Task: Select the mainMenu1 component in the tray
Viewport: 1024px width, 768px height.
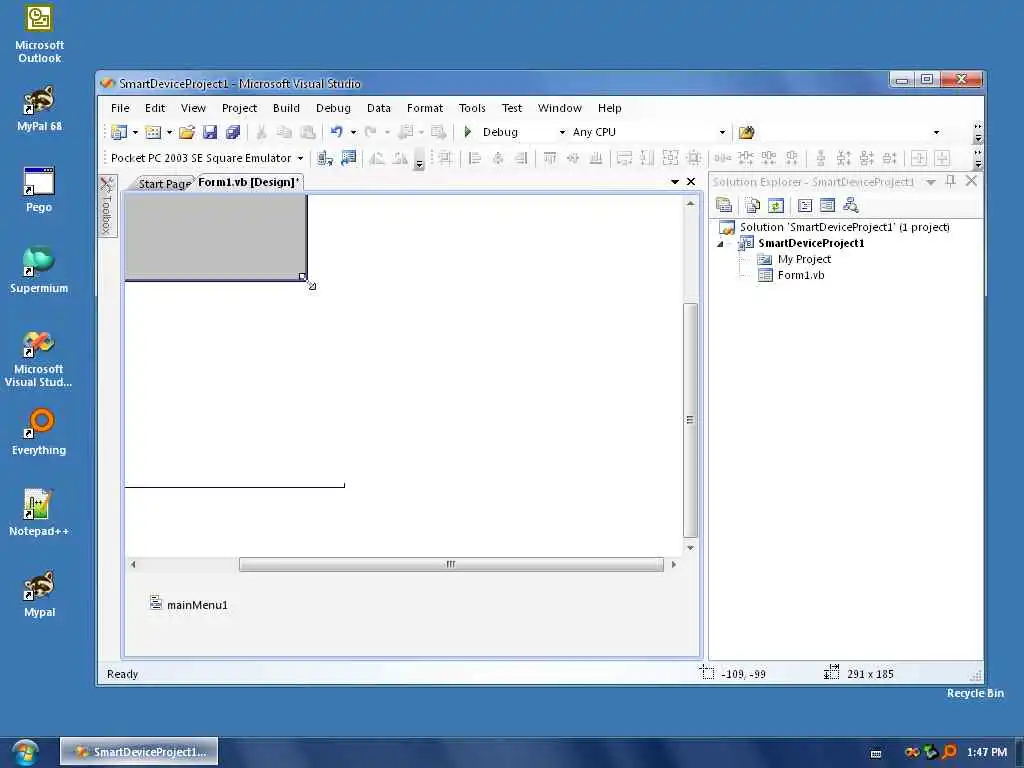Action: (189, 604)
